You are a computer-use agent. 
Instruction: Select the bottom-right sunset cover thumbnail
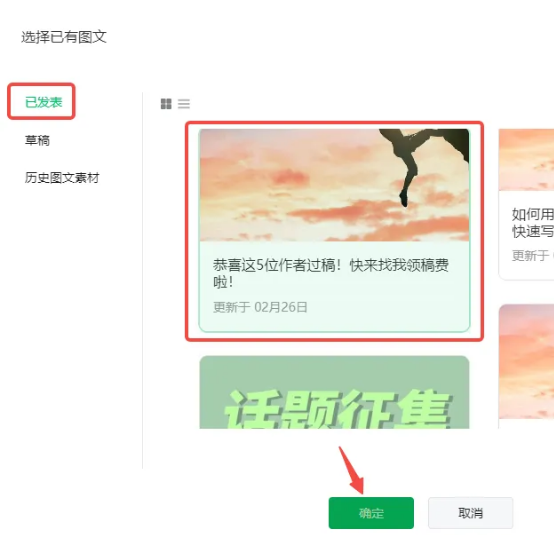point(526,362)
